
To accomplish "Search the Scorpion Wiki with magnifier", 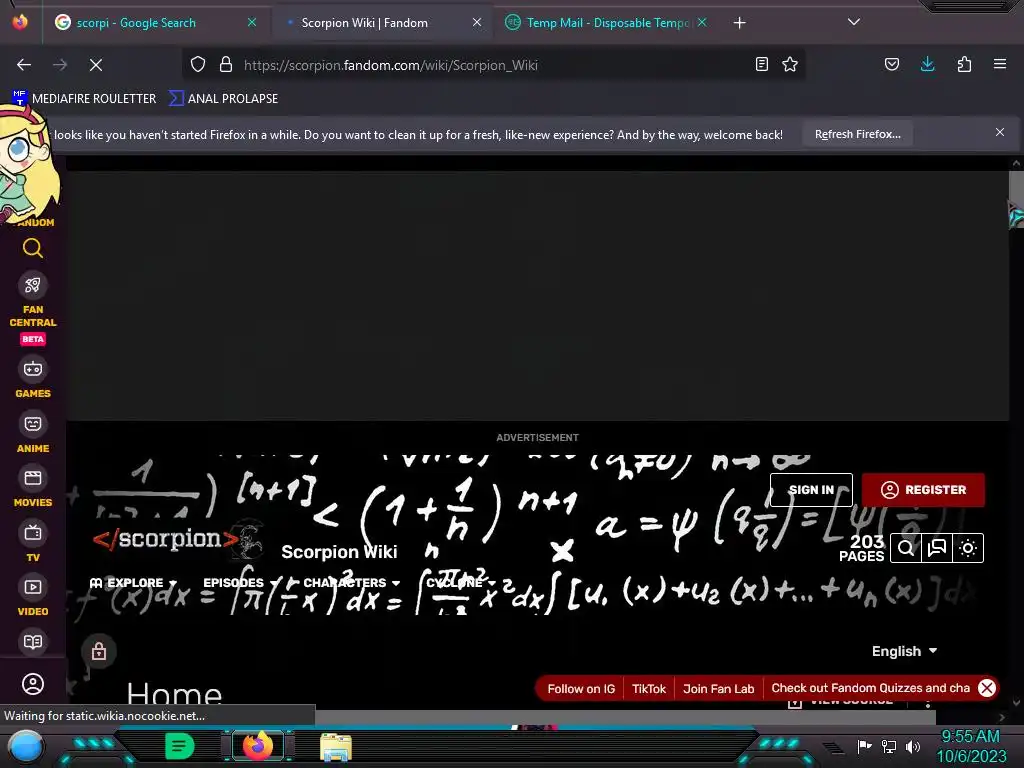I will (906, 548).
